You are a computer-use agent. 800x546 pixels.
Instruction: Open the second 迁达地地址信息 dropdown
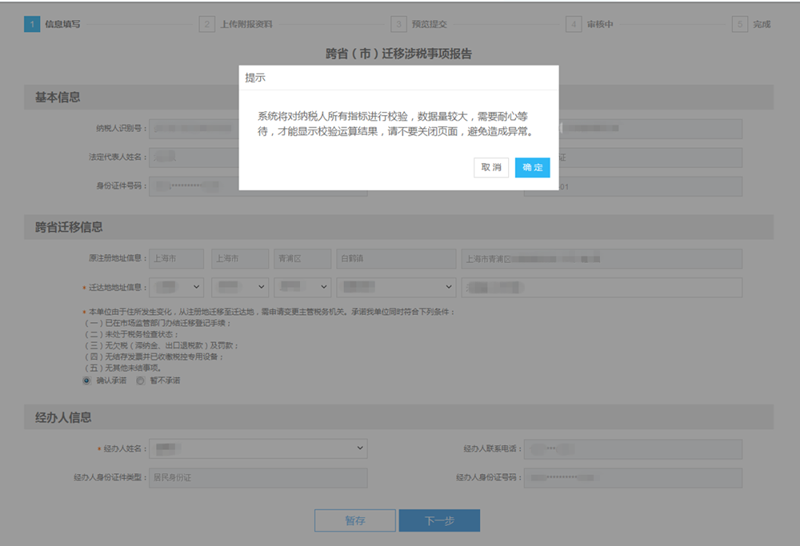click(239, 288)
